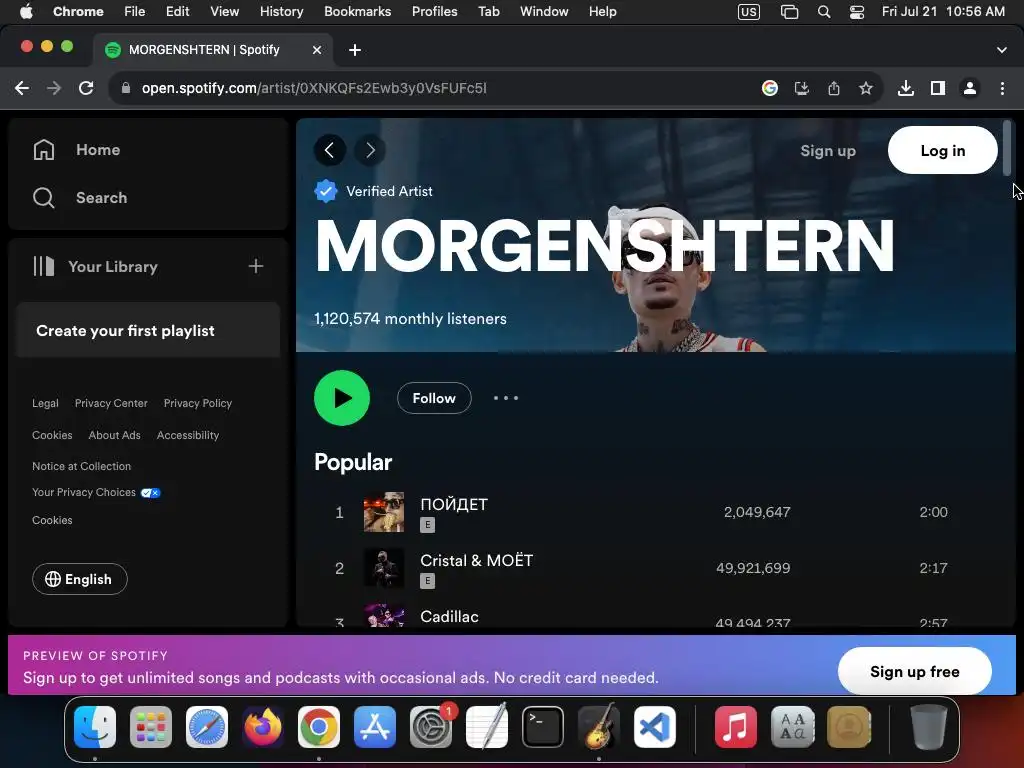Image resolution: width=1024 pixels, height=768 pixels.
Task: Go back with Spotify's left chevron
Action: pyautogui.click(x=330, y=150)
